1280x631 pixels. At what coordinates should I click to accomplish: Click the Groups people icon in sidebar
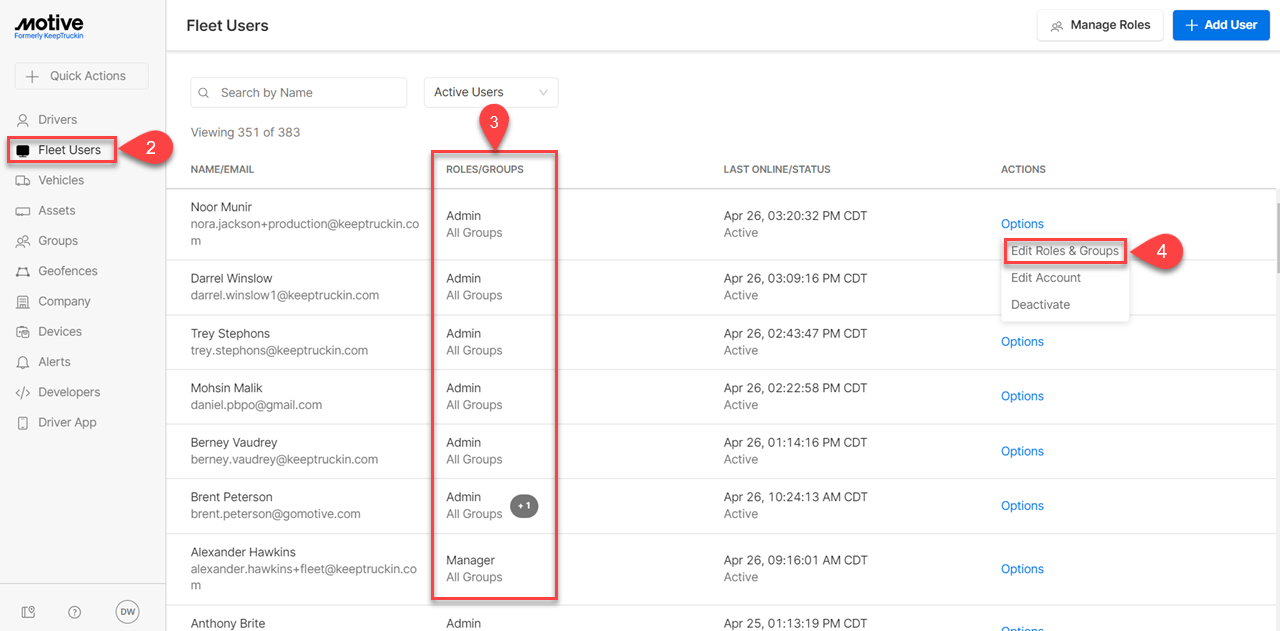pyautogui.click(x=23, y=241)
